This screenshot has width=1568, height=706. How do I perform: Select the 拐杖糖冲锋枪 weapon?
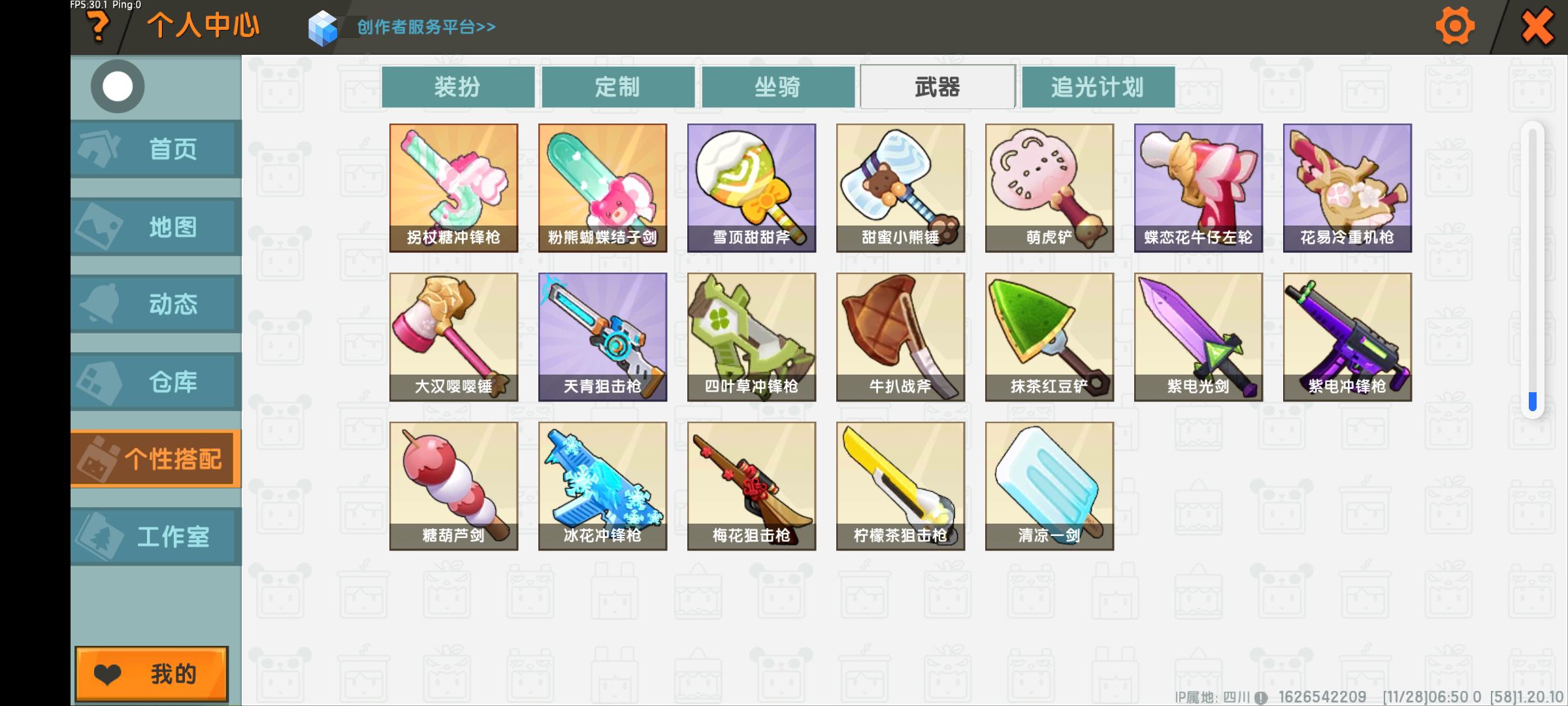(453, 188)
